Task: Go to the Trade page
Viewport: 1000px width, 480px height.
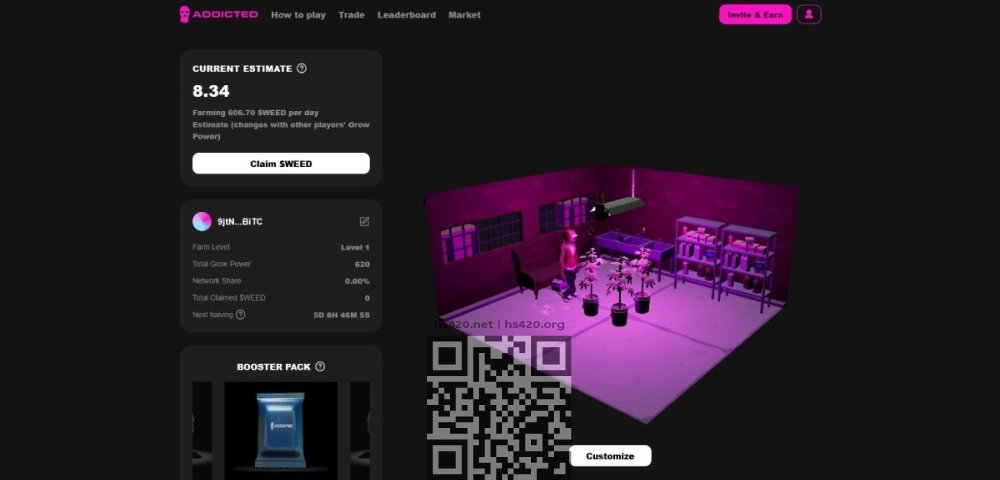Action: 351,15
